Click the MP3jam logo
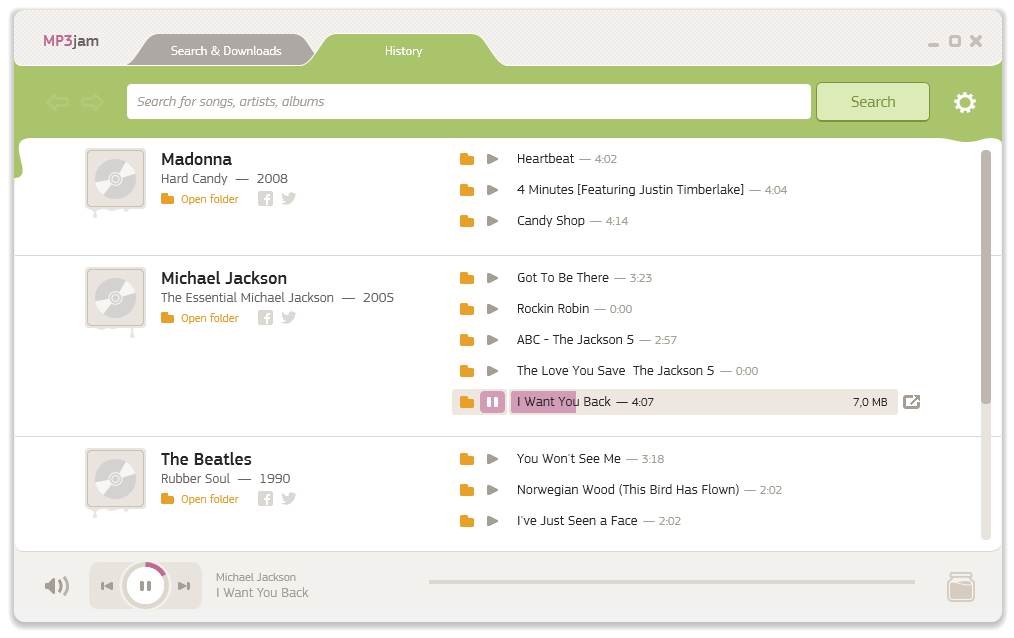Viewport: 1014px width, 638px height. click(71, 41)
